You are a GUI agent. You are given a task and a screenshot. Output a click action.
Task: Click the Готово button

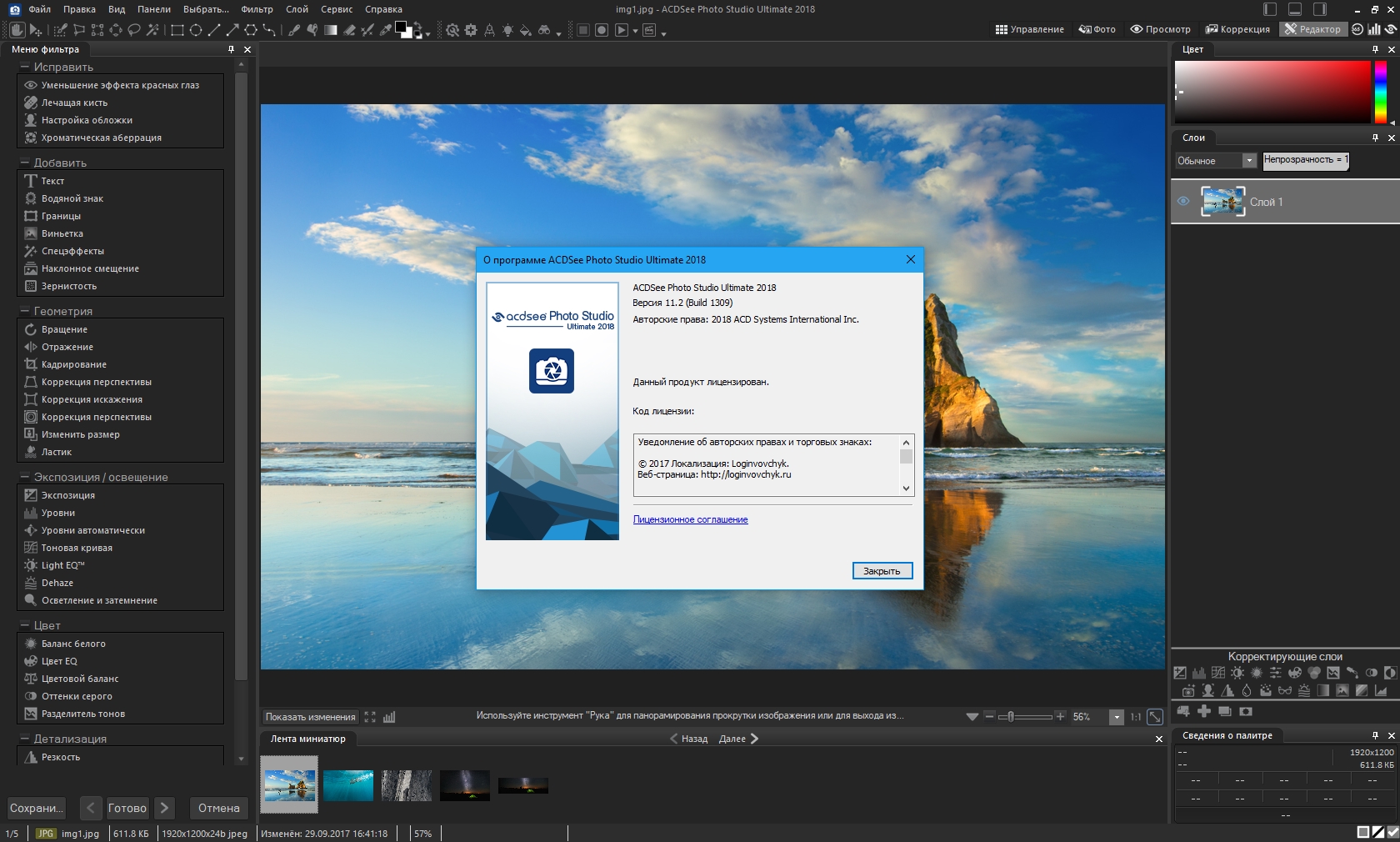(x=127, y=808)
